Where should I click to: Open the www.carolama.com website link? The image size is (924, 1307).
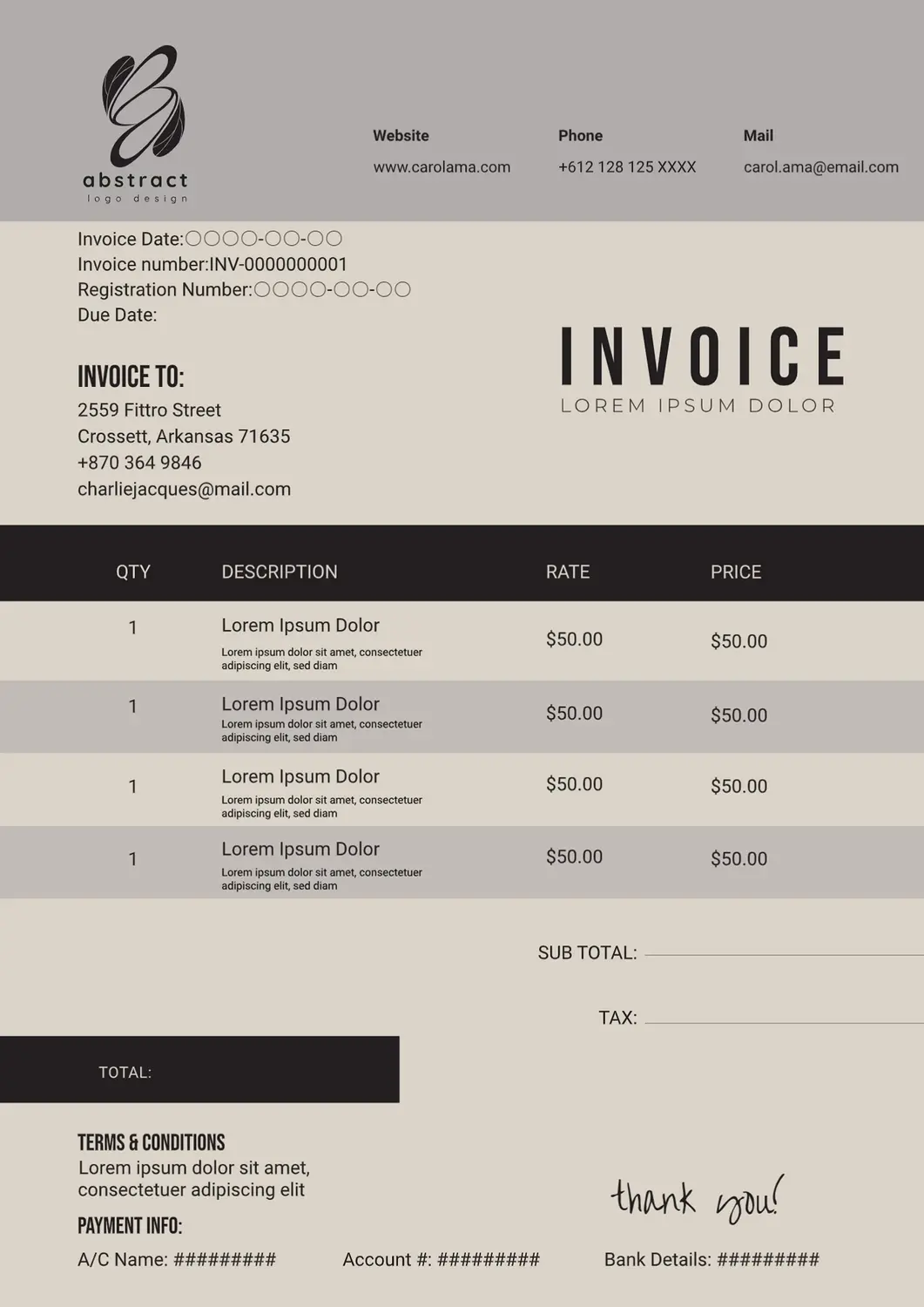[x=442, y=167]
